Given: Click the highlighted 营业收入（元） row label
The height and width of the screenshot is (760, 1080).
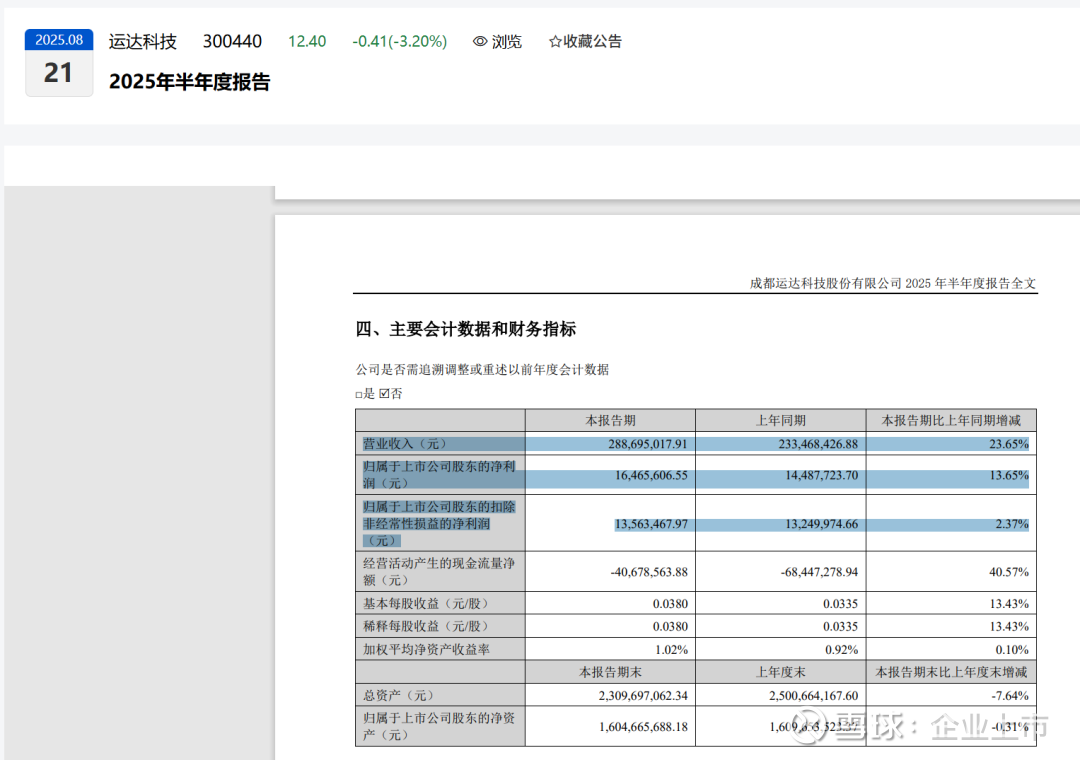Looking at the screenshot, I should [405, 444].
